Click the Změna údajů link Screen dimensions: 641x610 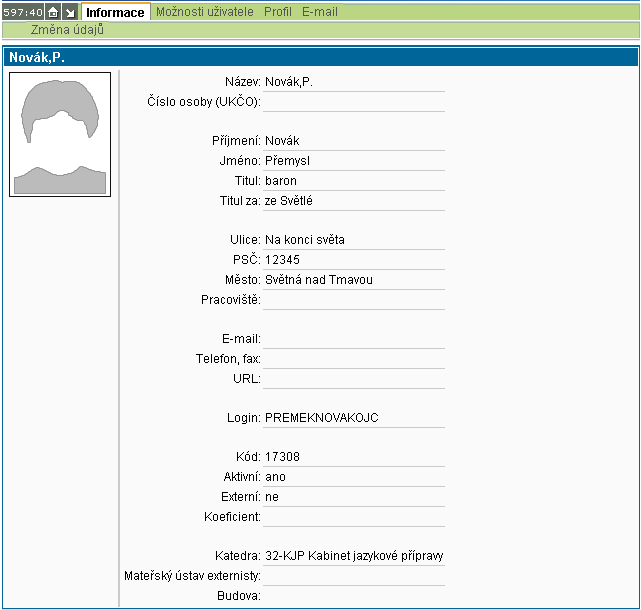[67, 30]
